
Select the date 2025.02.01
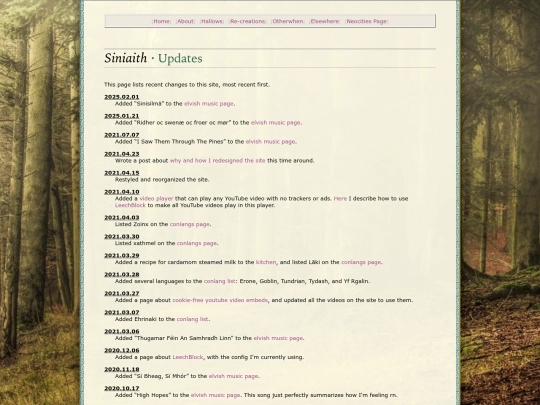(x=122, y=97)
